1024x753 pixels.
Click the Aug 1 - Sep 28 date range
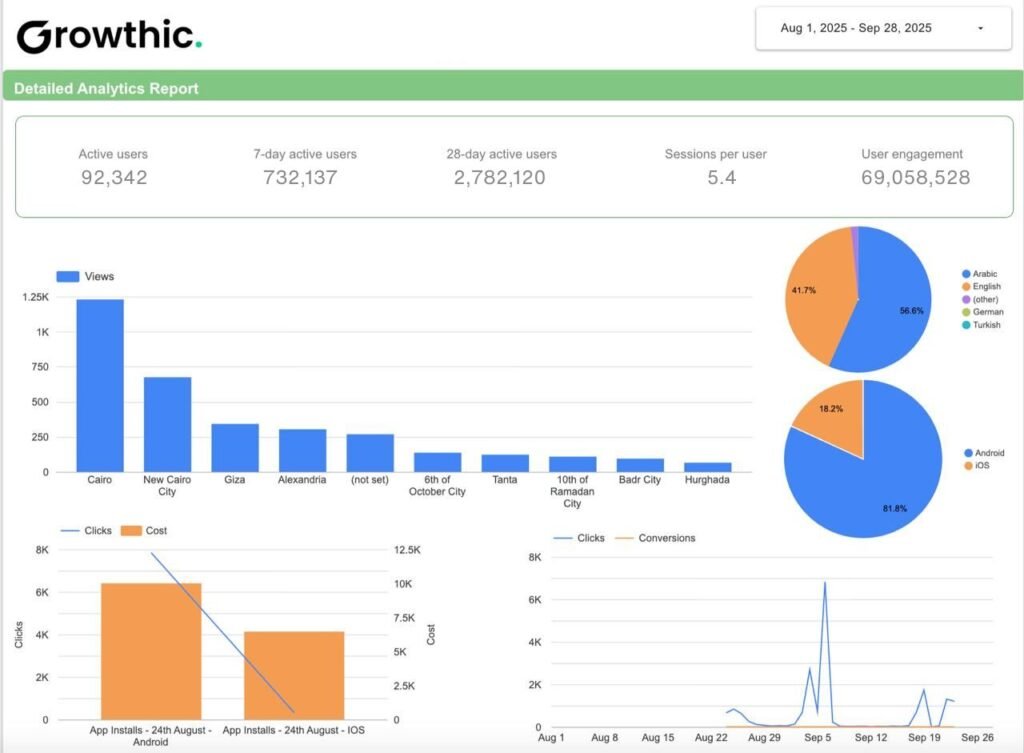[856, 29]
